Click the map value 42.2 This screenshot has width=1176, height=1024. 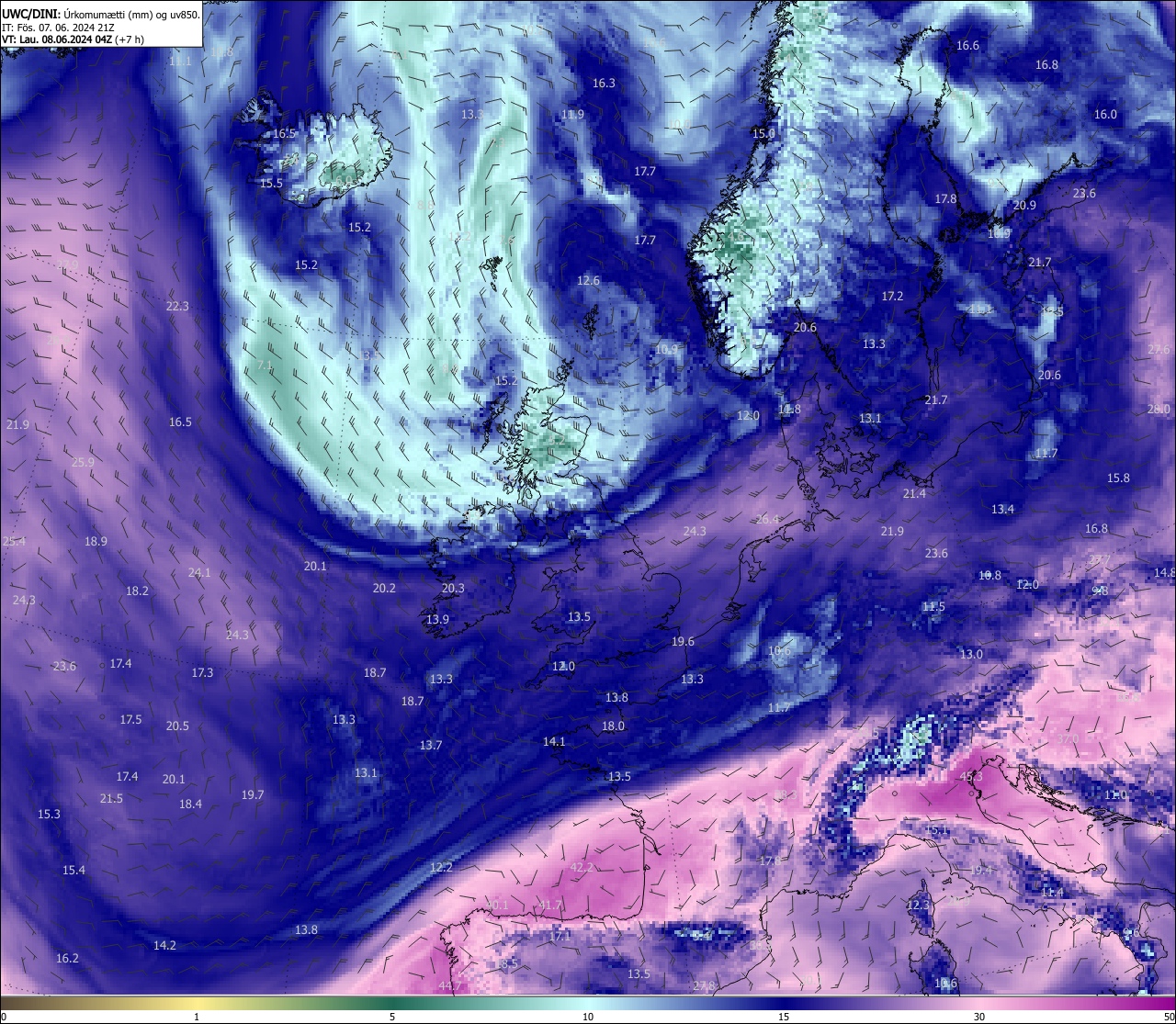(582, 868)
